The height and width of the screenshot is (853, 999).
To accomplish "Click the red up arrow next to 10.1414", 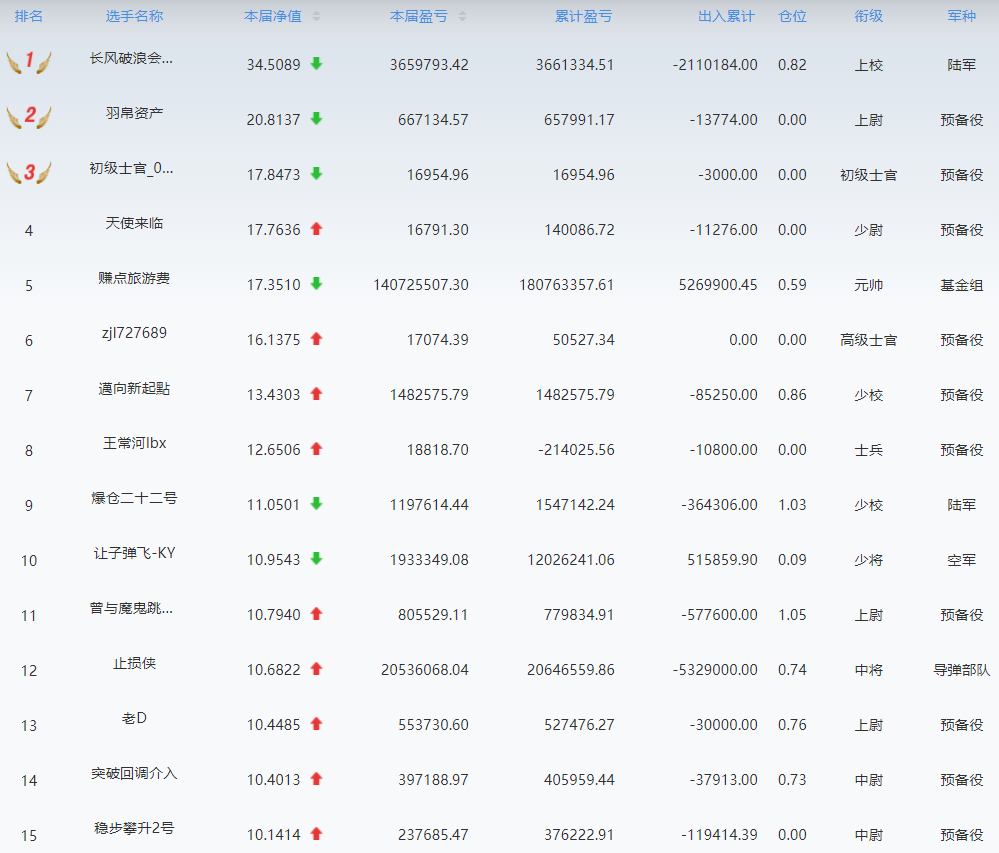I will (x=316, y=833).
